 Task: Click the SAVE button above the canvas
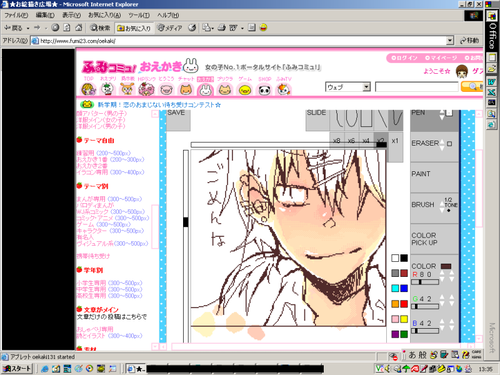pos(178,120)
